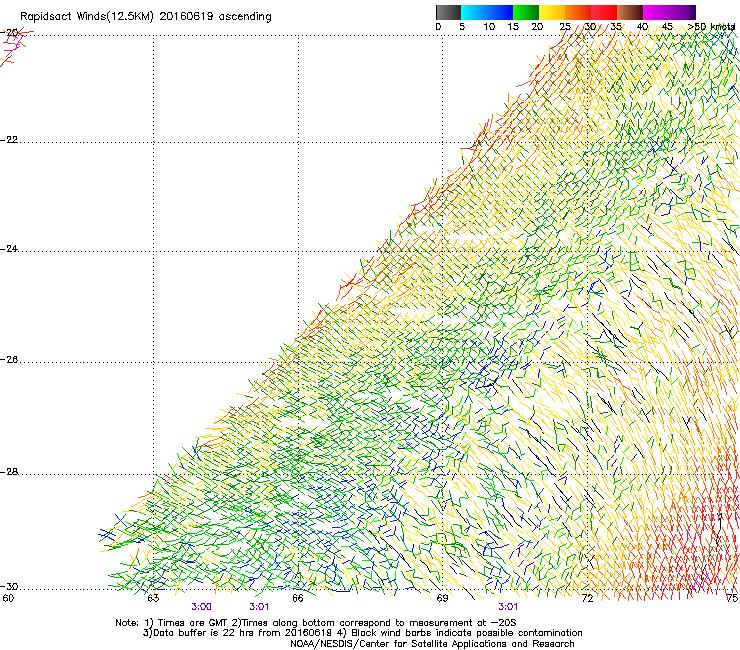Select the '10' legend scale label

tap(489, 27)
